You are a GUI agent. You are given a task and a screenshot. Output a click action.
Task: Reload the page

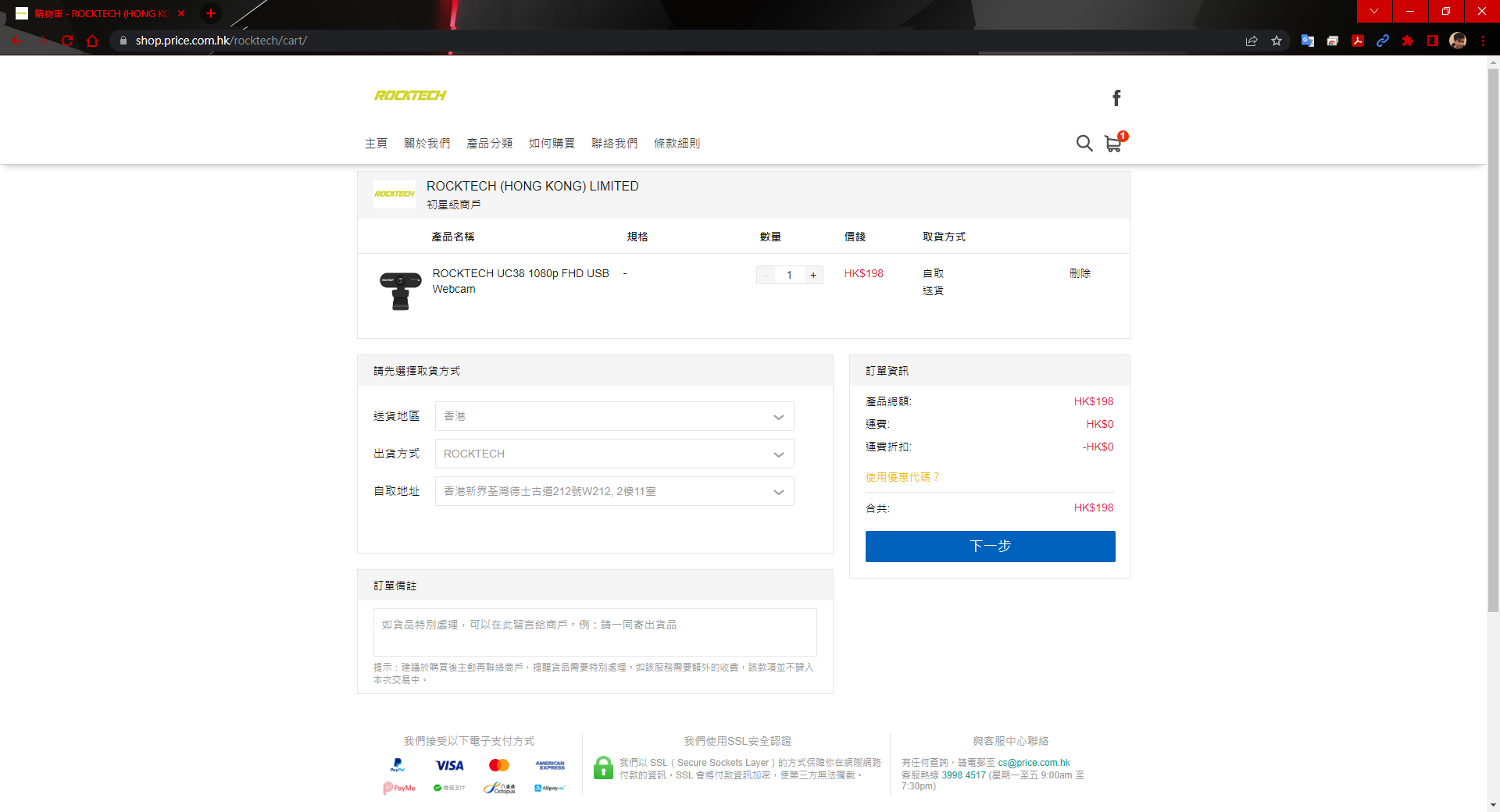pos(67,41)
